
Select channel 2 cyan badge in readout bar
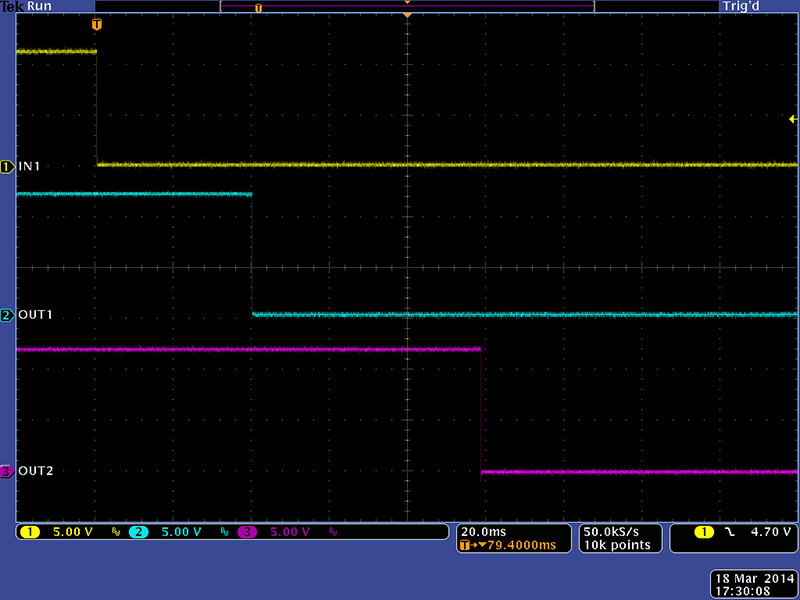pos(137,532)
